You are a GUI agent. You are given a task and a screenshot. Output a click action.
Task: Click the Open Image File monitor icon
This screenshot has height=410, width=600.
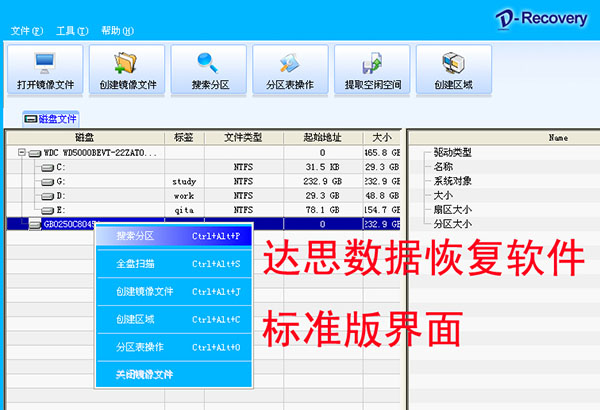(x=45, y=63)
